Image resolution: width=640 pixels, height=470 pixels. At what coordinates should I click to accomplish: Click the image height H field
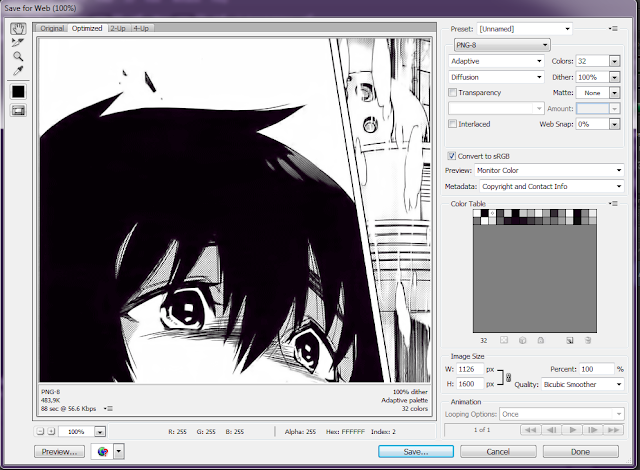point(470,384)
